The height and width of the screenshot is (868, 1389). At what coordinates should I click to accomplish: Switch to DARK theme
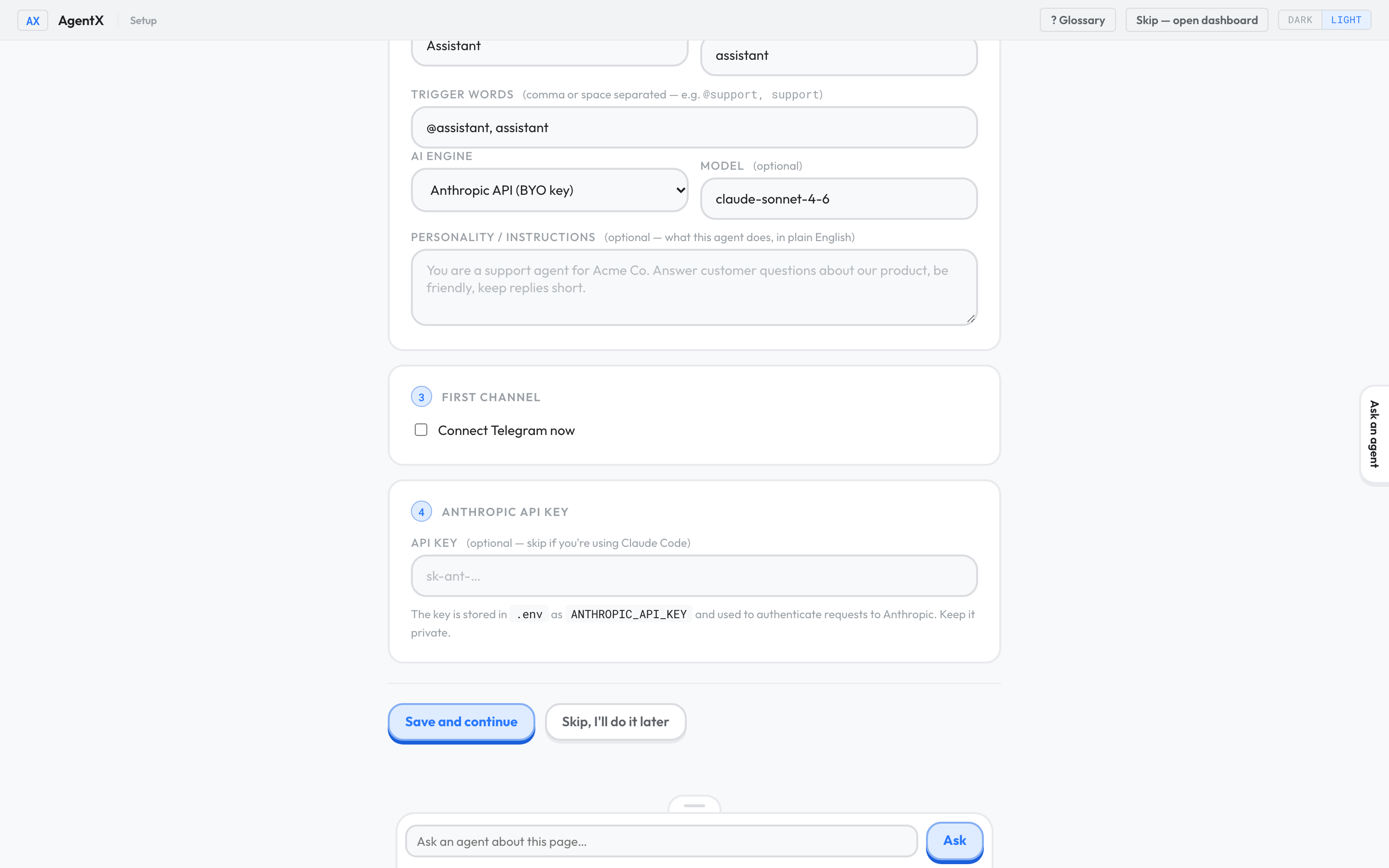pos(1299,20)
